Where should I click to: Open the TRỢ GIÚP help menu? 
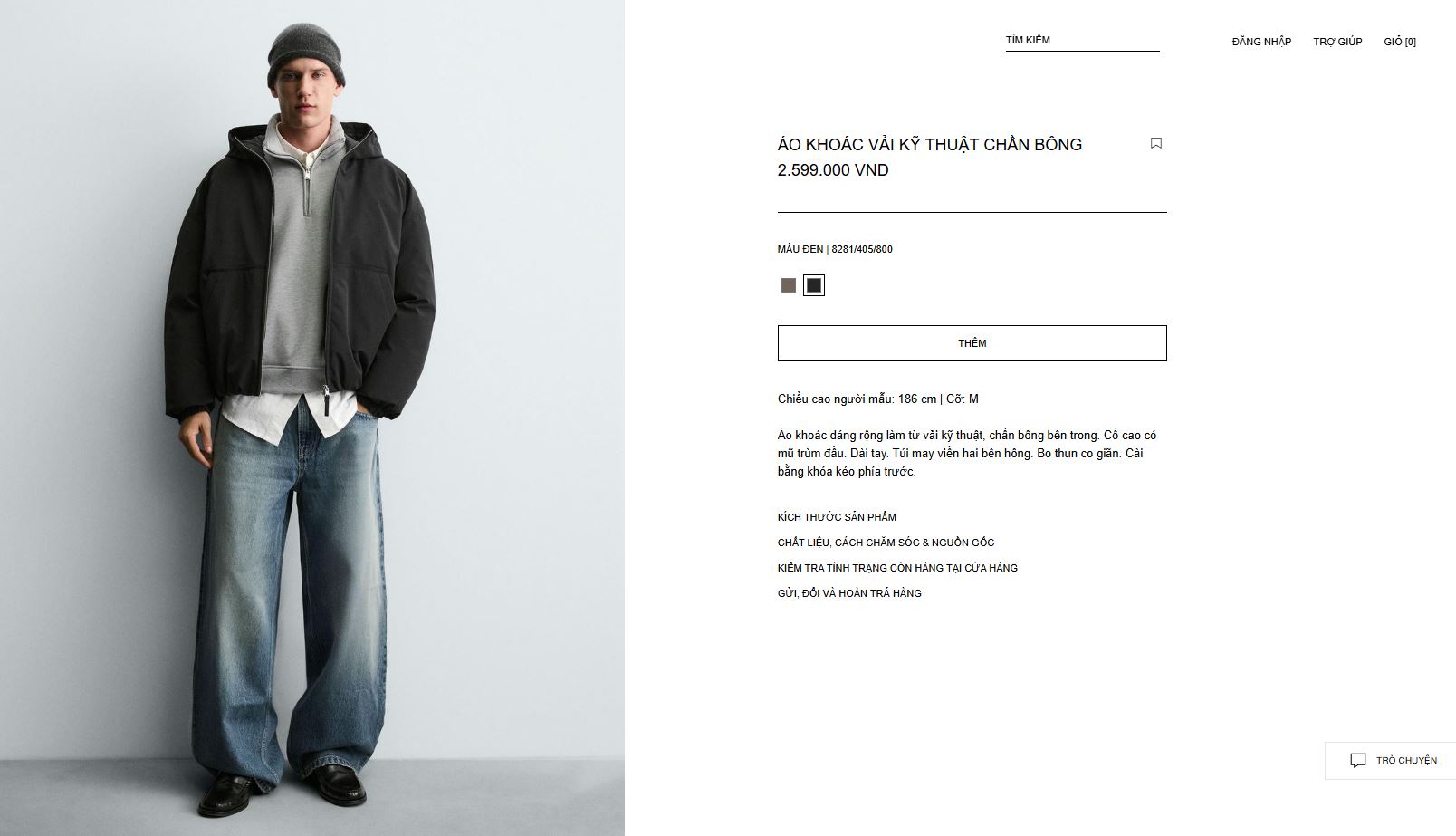(x=1337, y=42)
